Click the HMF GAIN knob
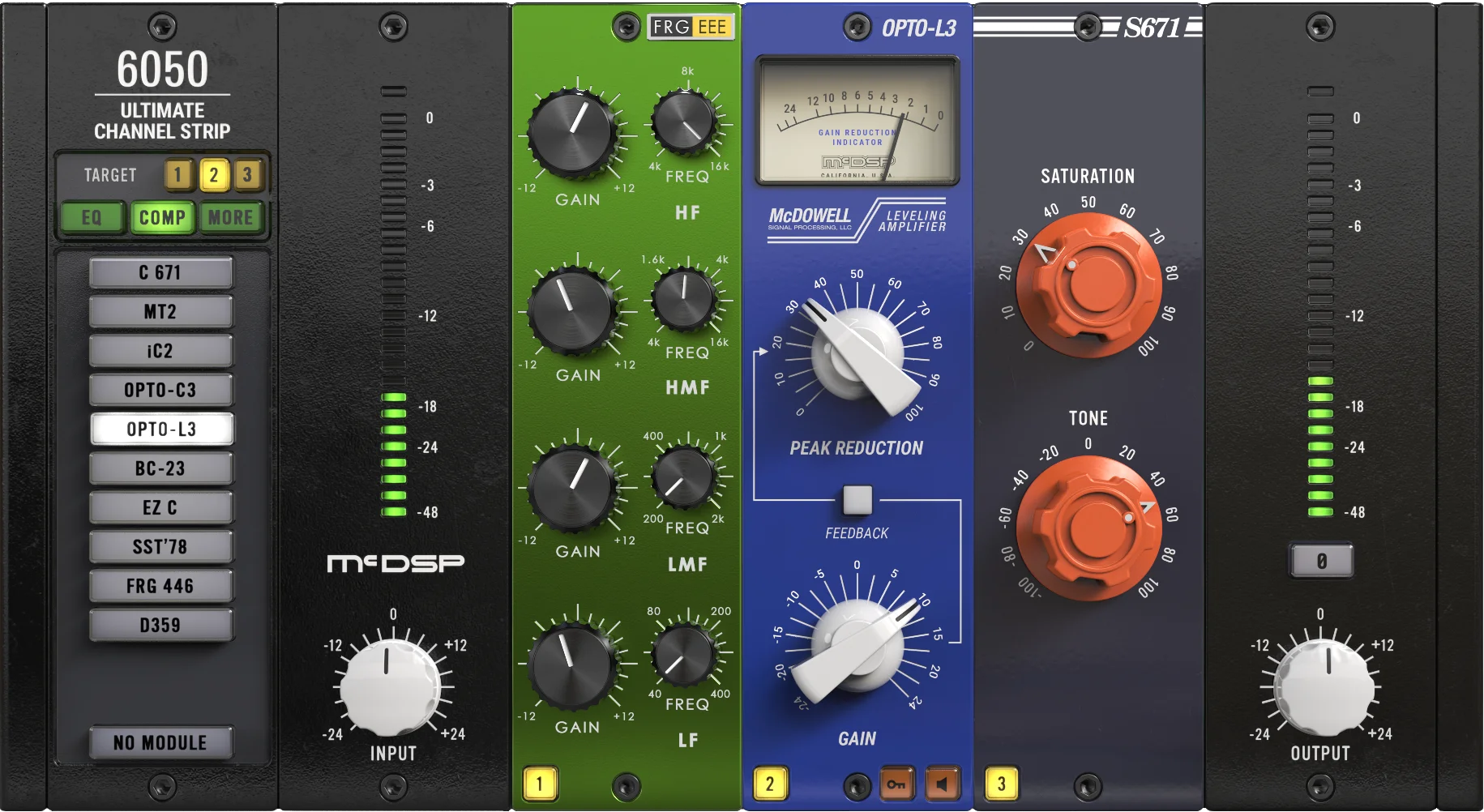 572,310
